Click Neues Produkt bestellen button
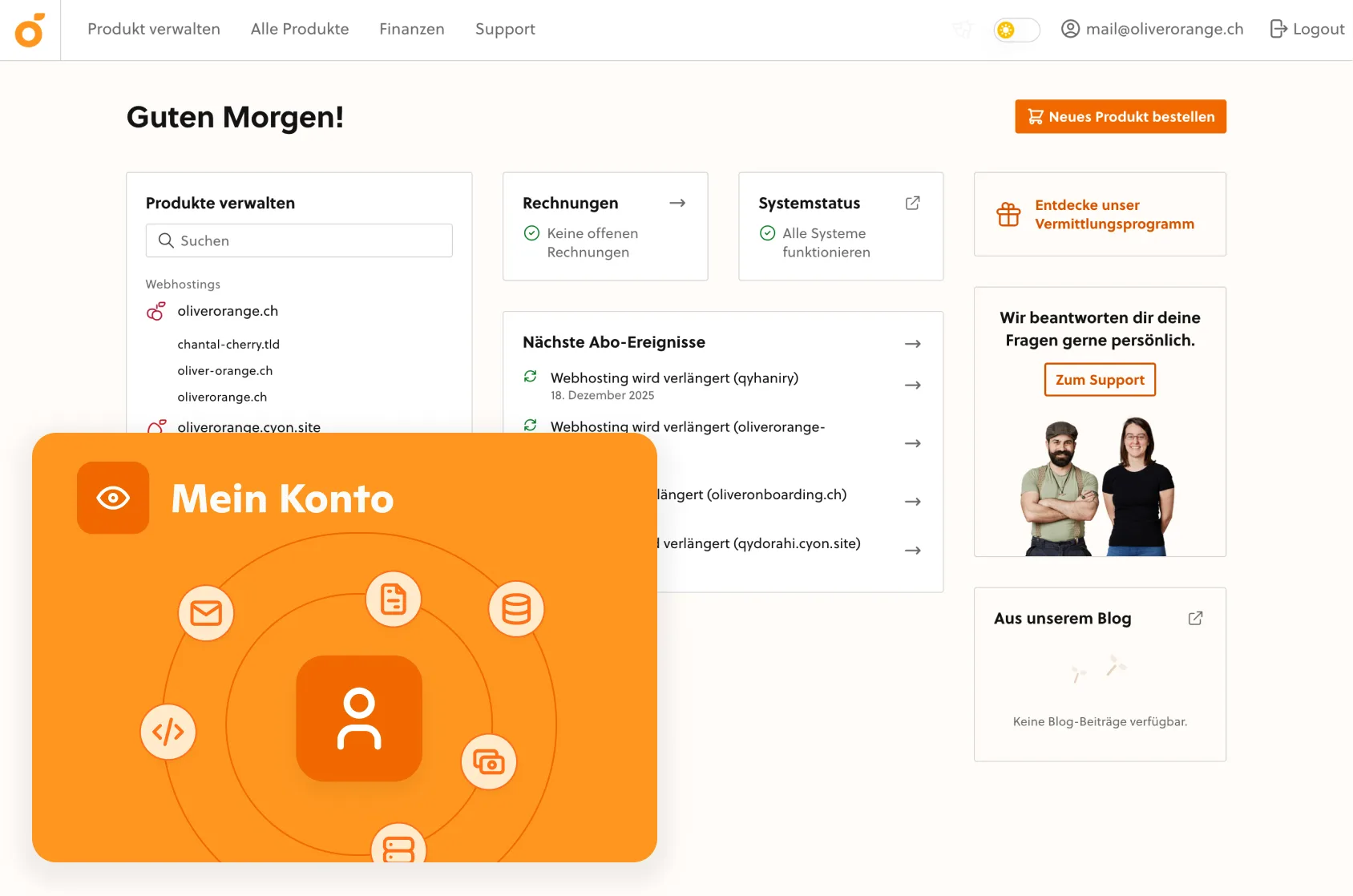Viewport: 1353px width, 896px height. (x=1120, y=116)
